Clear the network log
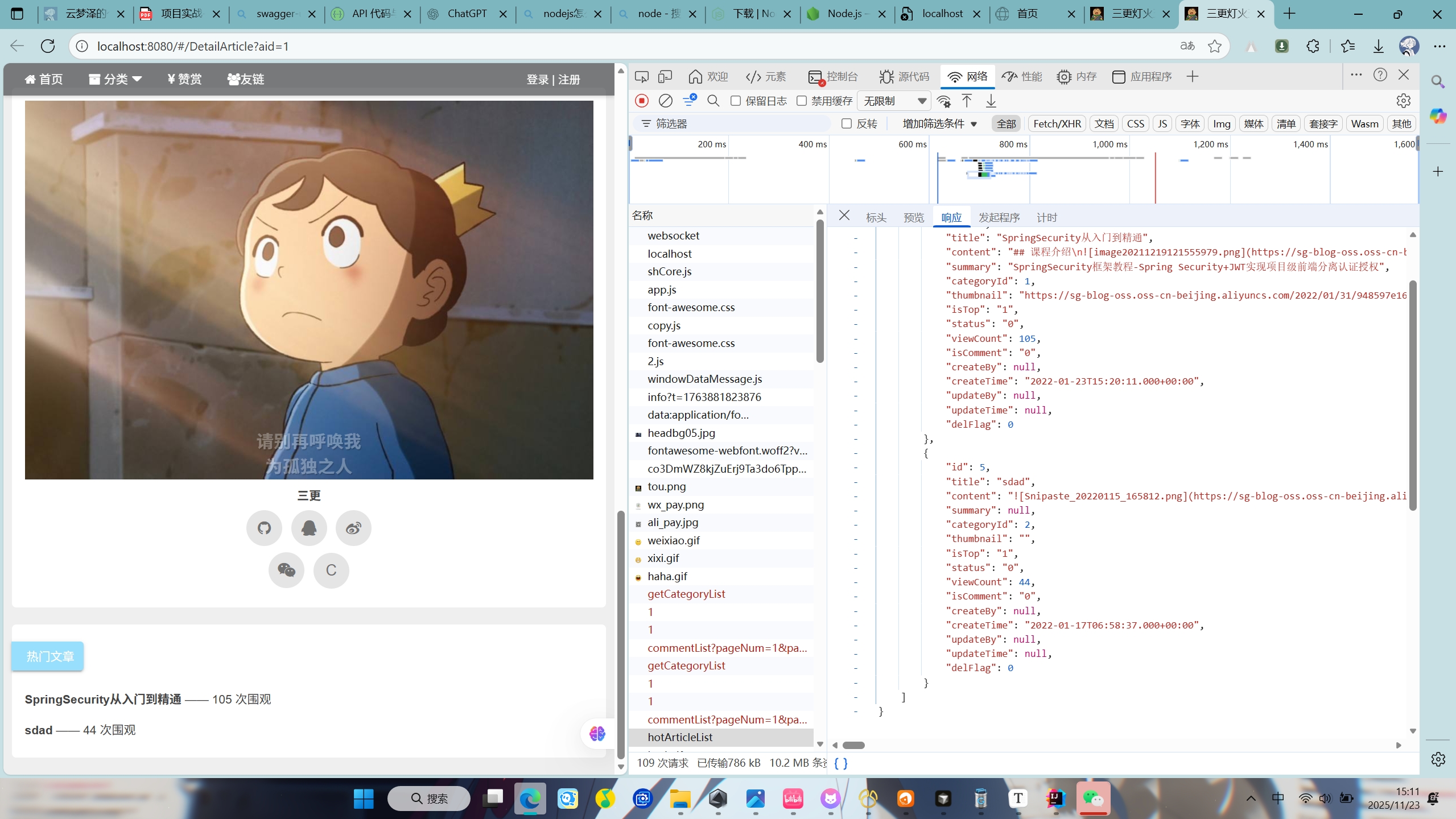This screenshot has width=1456, height=819. pyautogui.click(x=665, y=101)
